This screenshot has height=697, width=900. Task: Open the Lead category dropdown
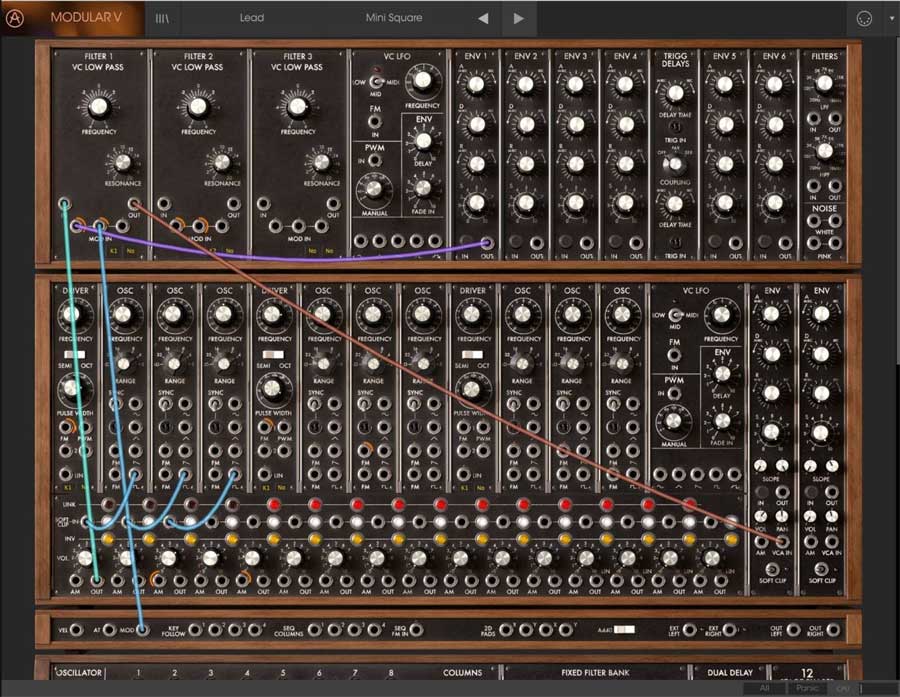(x=252, y=18)
